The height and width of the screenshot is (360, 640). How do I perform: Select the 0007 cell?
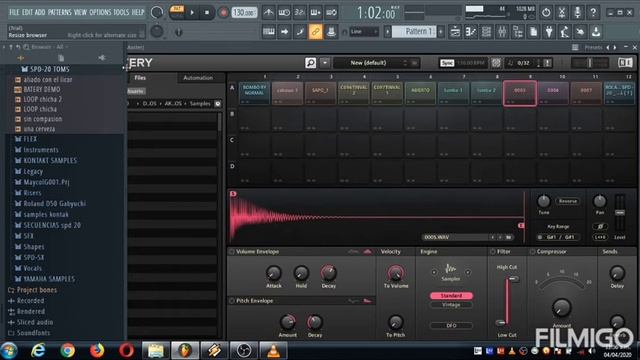(586, 93)
